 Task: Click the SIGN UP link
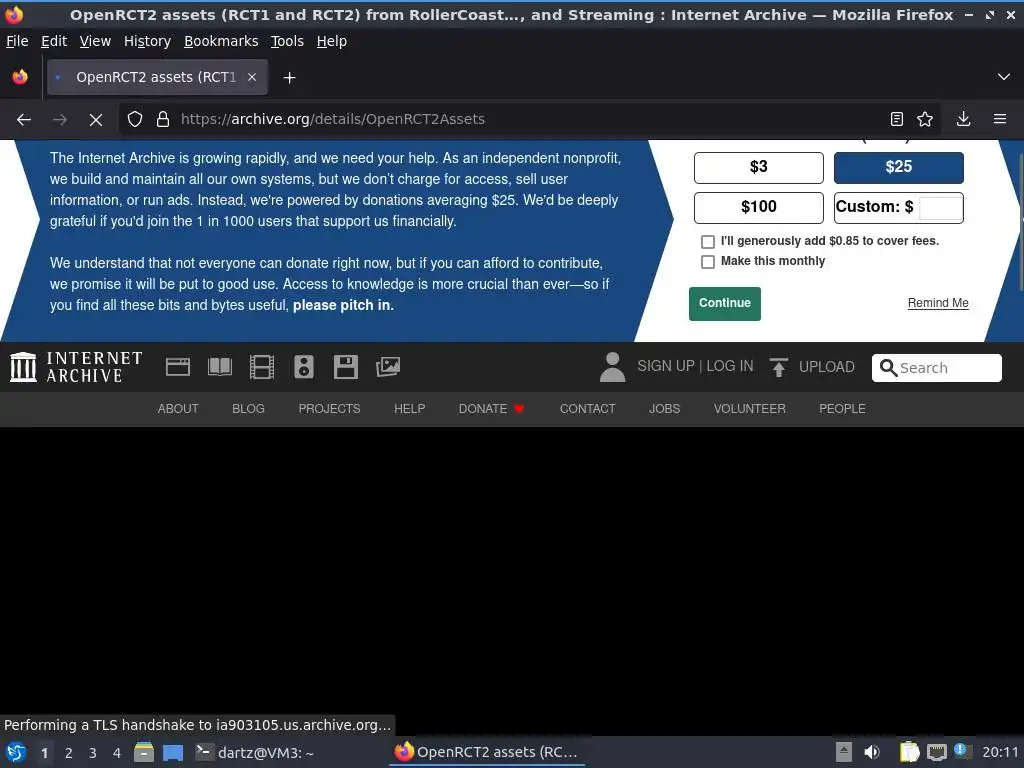tap(665, 366)
